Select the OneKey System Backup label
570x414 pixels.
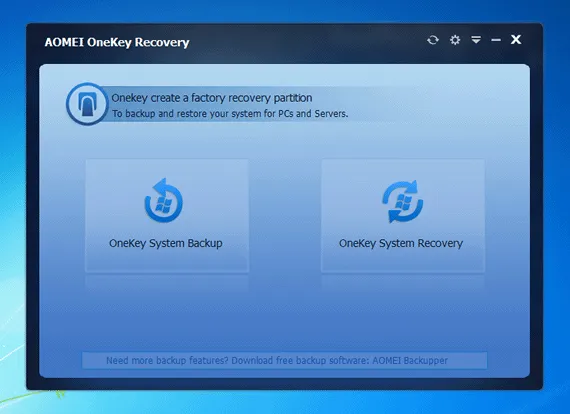[x=166, y=243]
